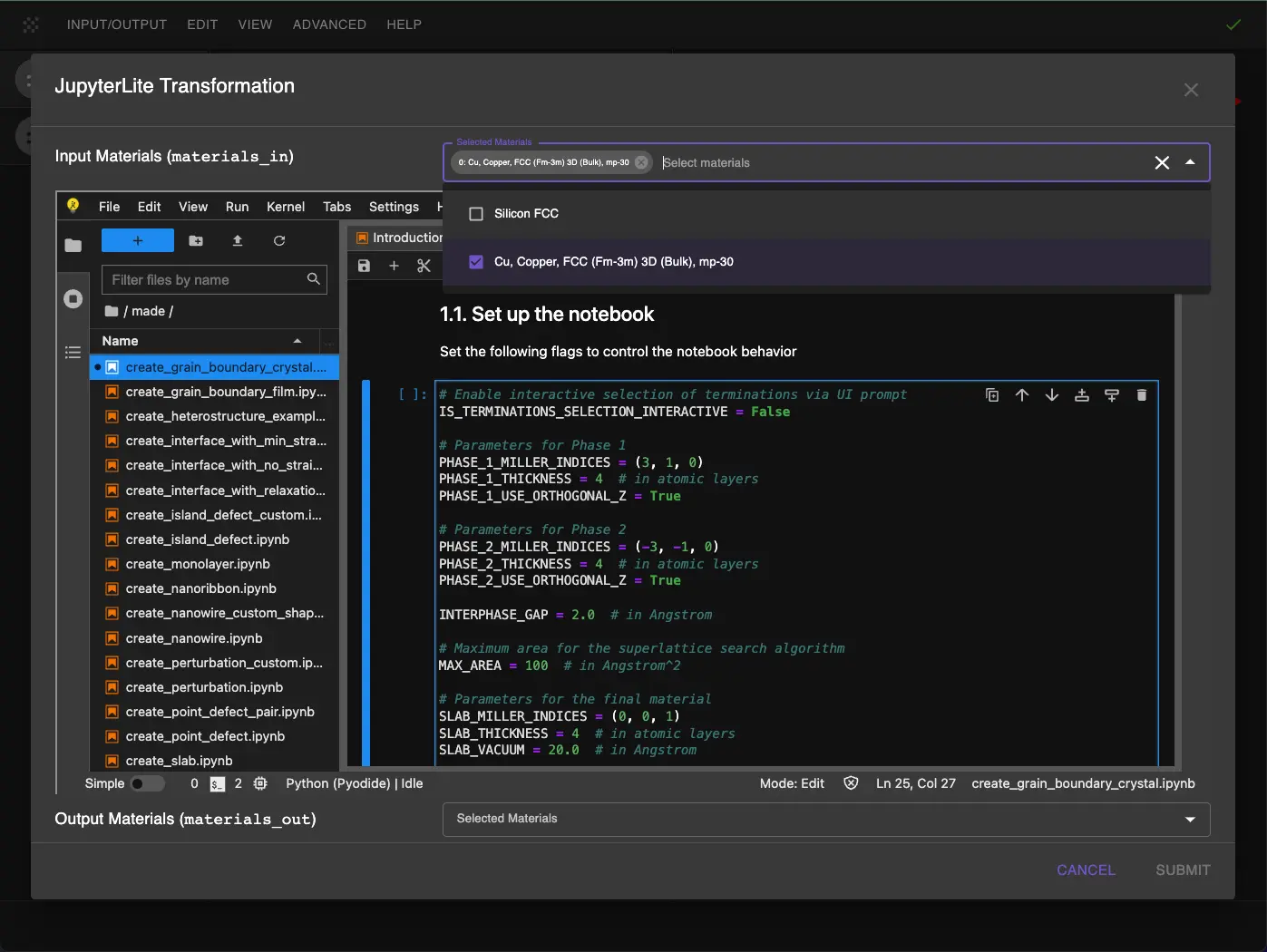Image resolution: width=1267 pixels, height=952 pixels.
Task: Toggle the Simple mode switch
Action: (147, 783)
